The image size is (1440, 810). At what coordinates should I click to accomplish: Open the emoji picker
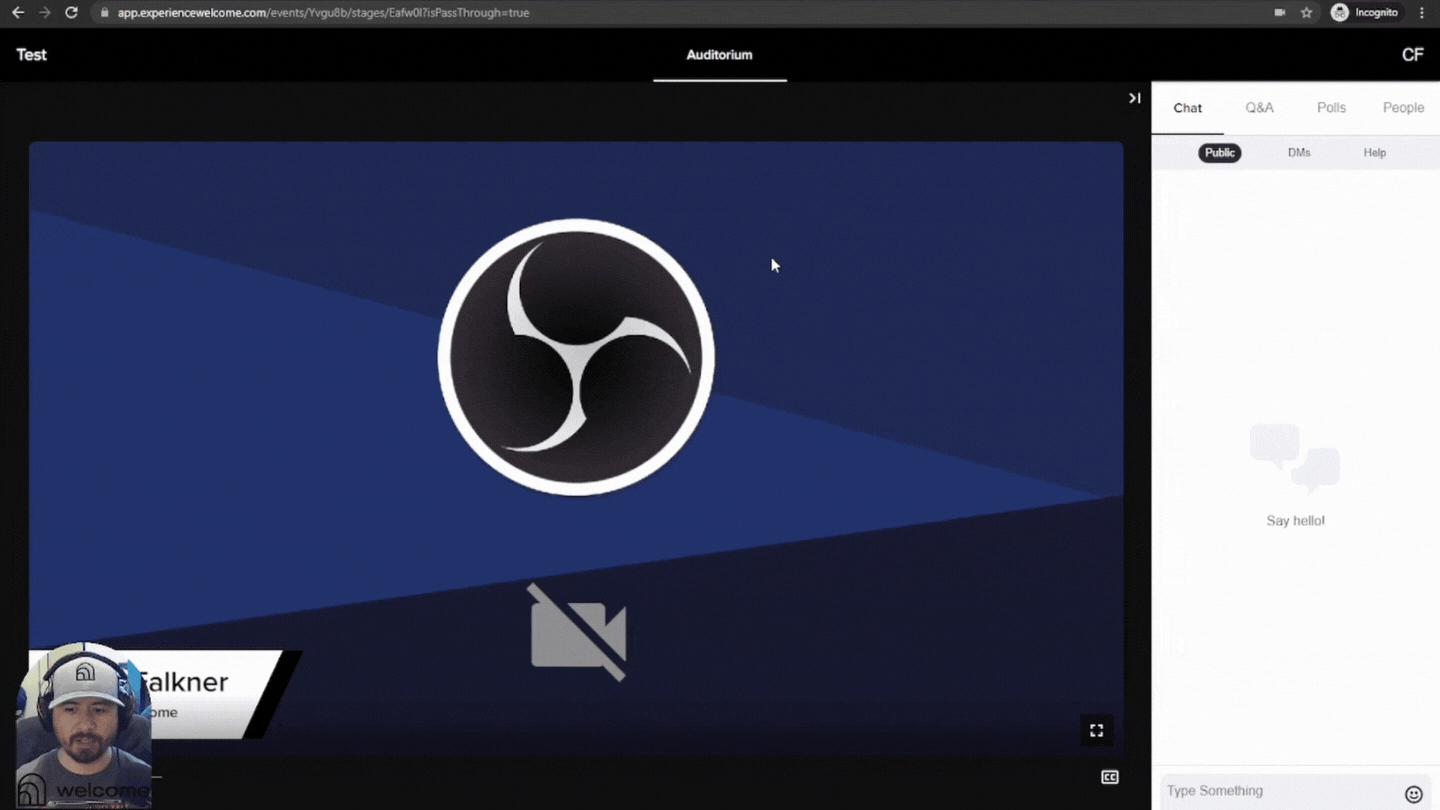[x=1413, y=794]
